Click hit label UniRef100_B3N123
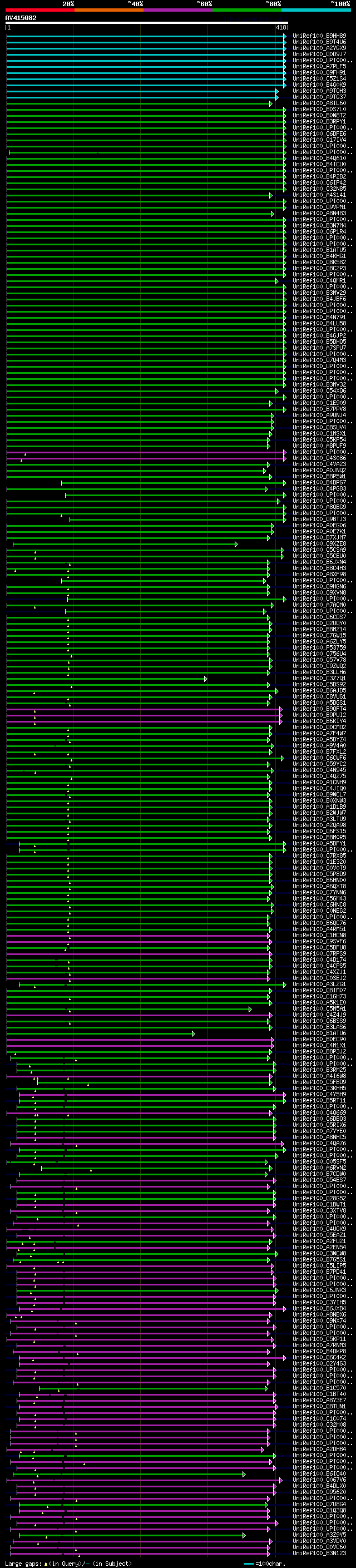The width and height of the screenshot is (356, 1568). [x=319, y=1554]
